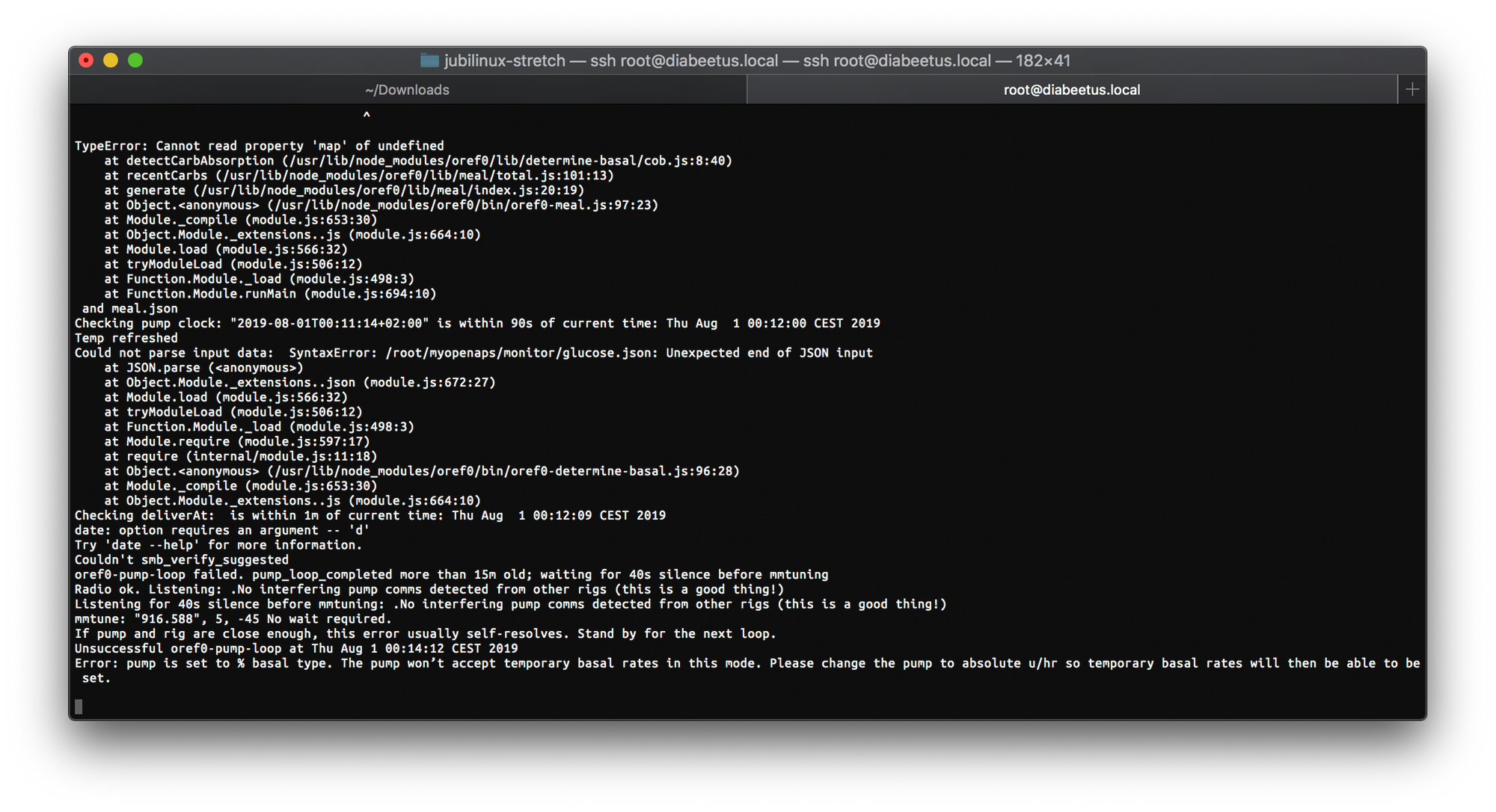
Task: Place cursor at the terminal prompt block
Action: point(79,707)
